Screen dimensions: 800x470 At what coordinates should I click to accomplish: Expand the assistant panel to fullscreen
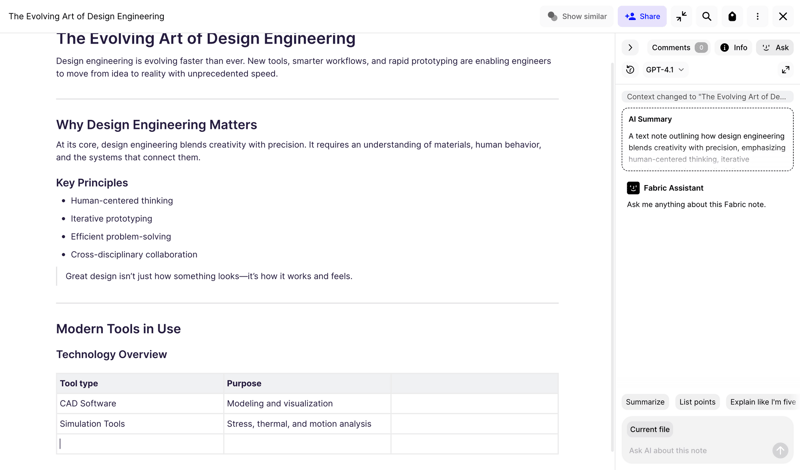point(785,70)
